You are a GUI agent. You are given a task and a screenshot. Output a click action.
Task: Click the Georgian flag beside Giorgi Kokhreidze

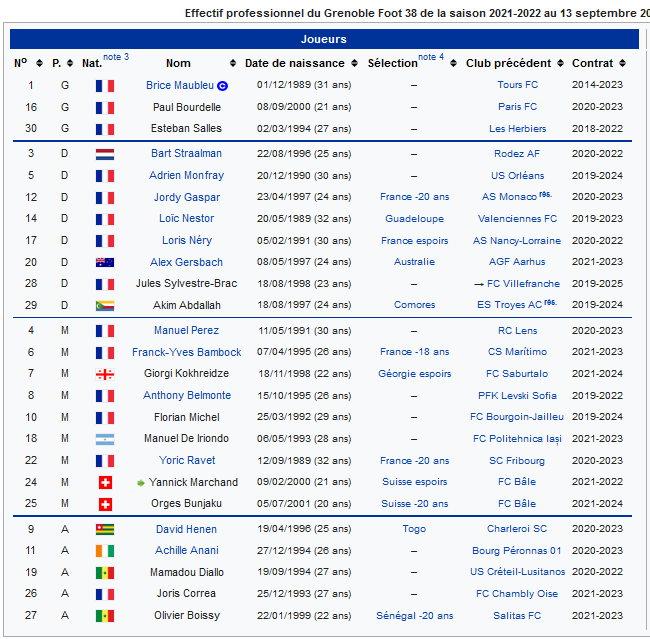point(105,374)
